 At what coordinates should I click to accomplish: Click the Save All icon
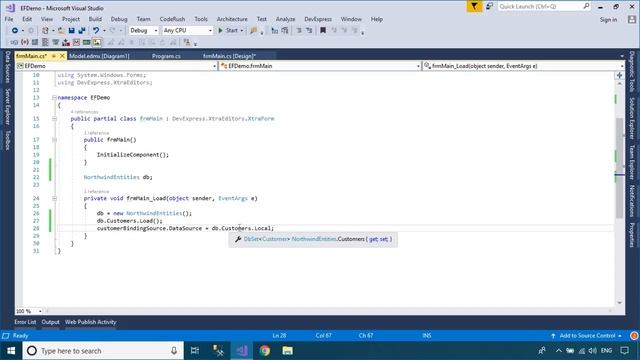[82, 31]
